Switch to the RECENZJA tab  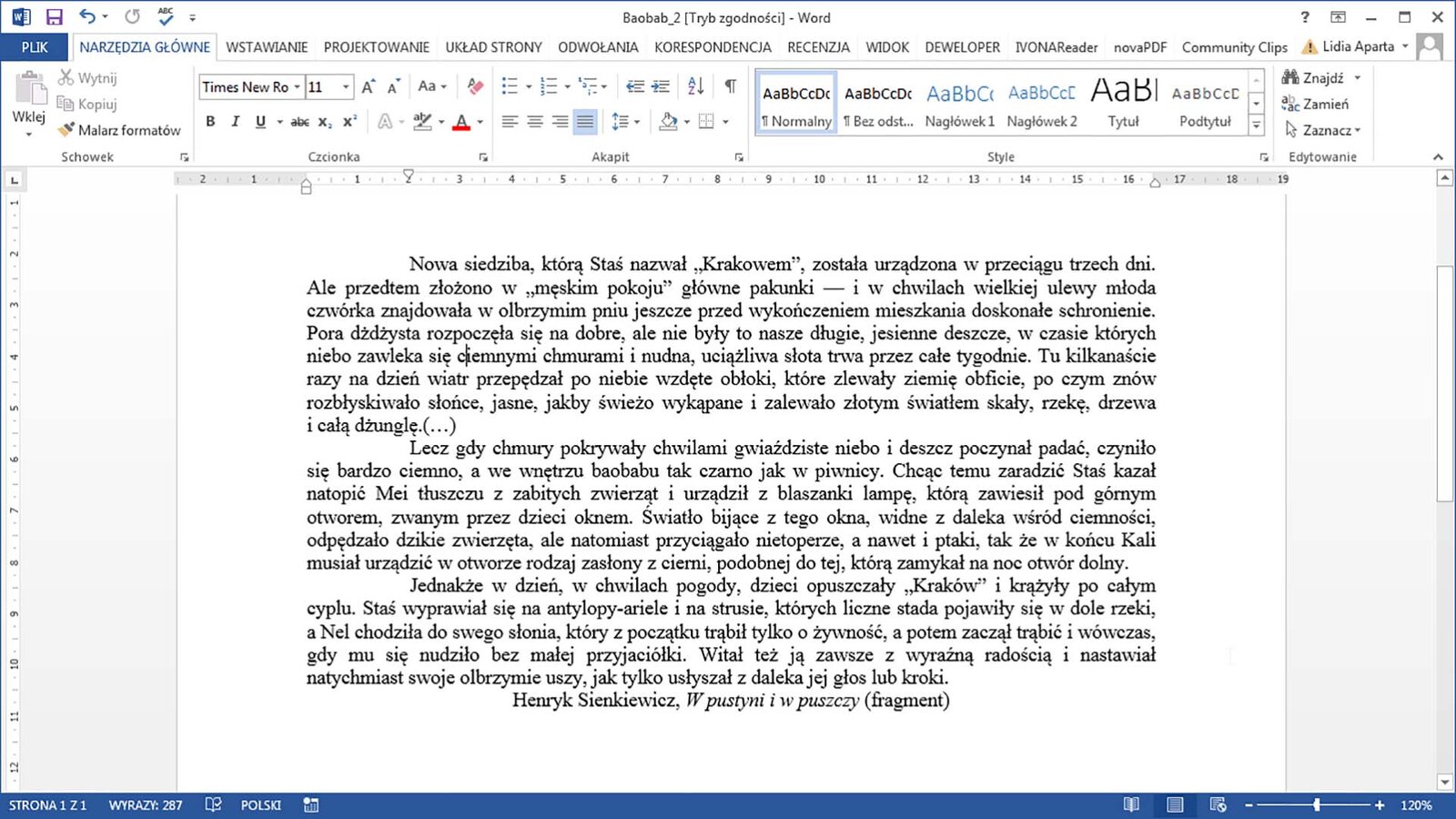818,47
